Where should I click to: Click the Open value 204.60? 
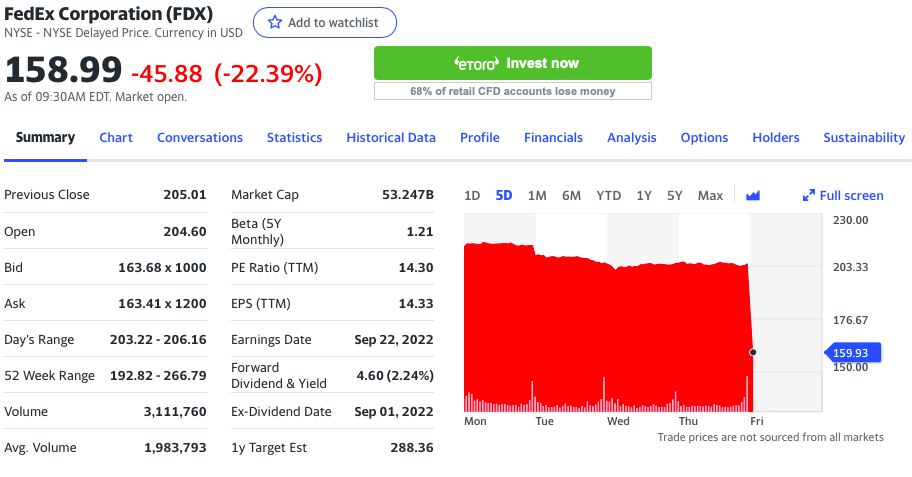(x=184, y=232)
